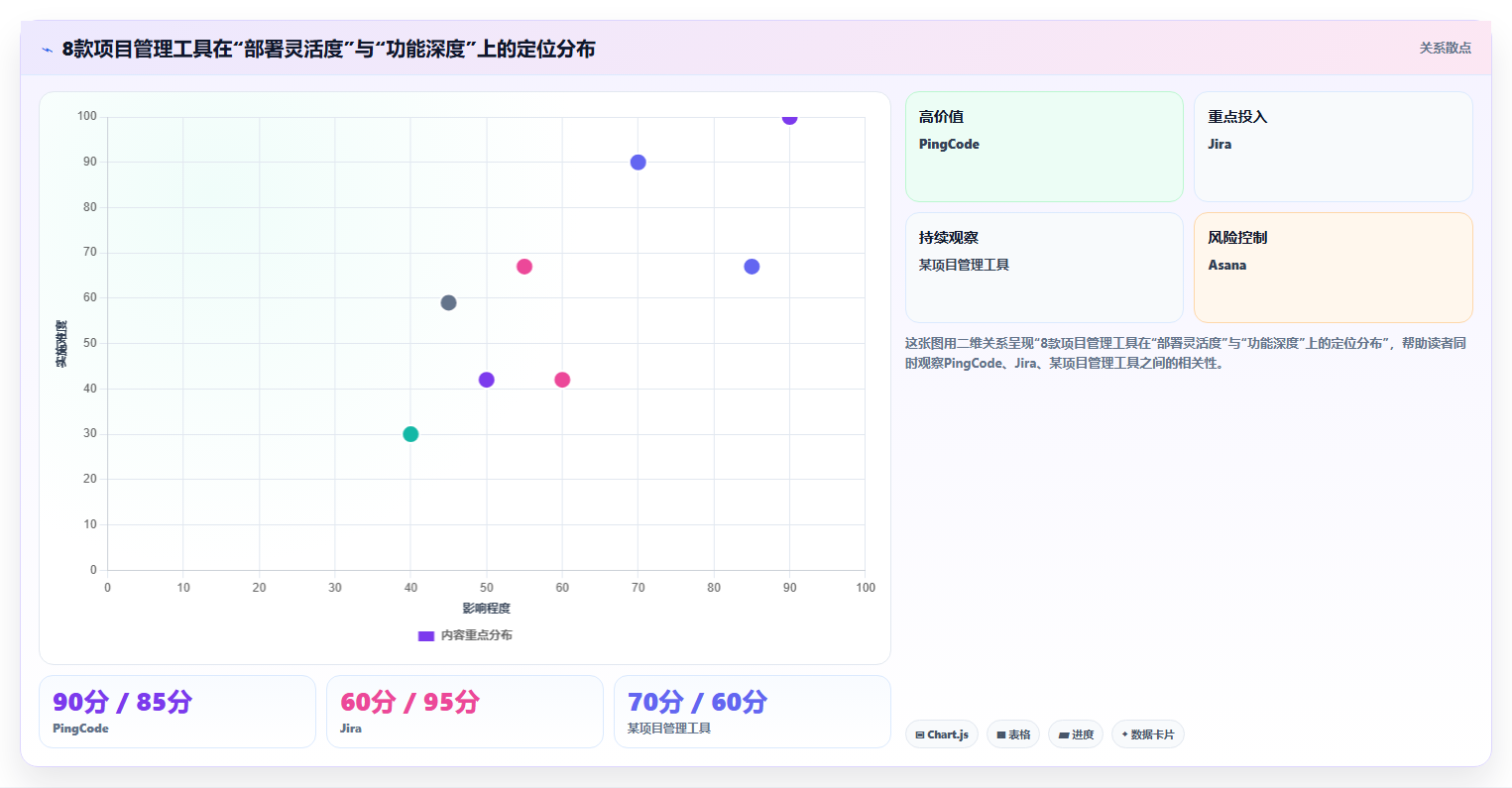The height and width of the screenshot is (788, 1512).
Task: Click the chart title starting with 8款项目管理工具
Action: click(x=328, y=49)
